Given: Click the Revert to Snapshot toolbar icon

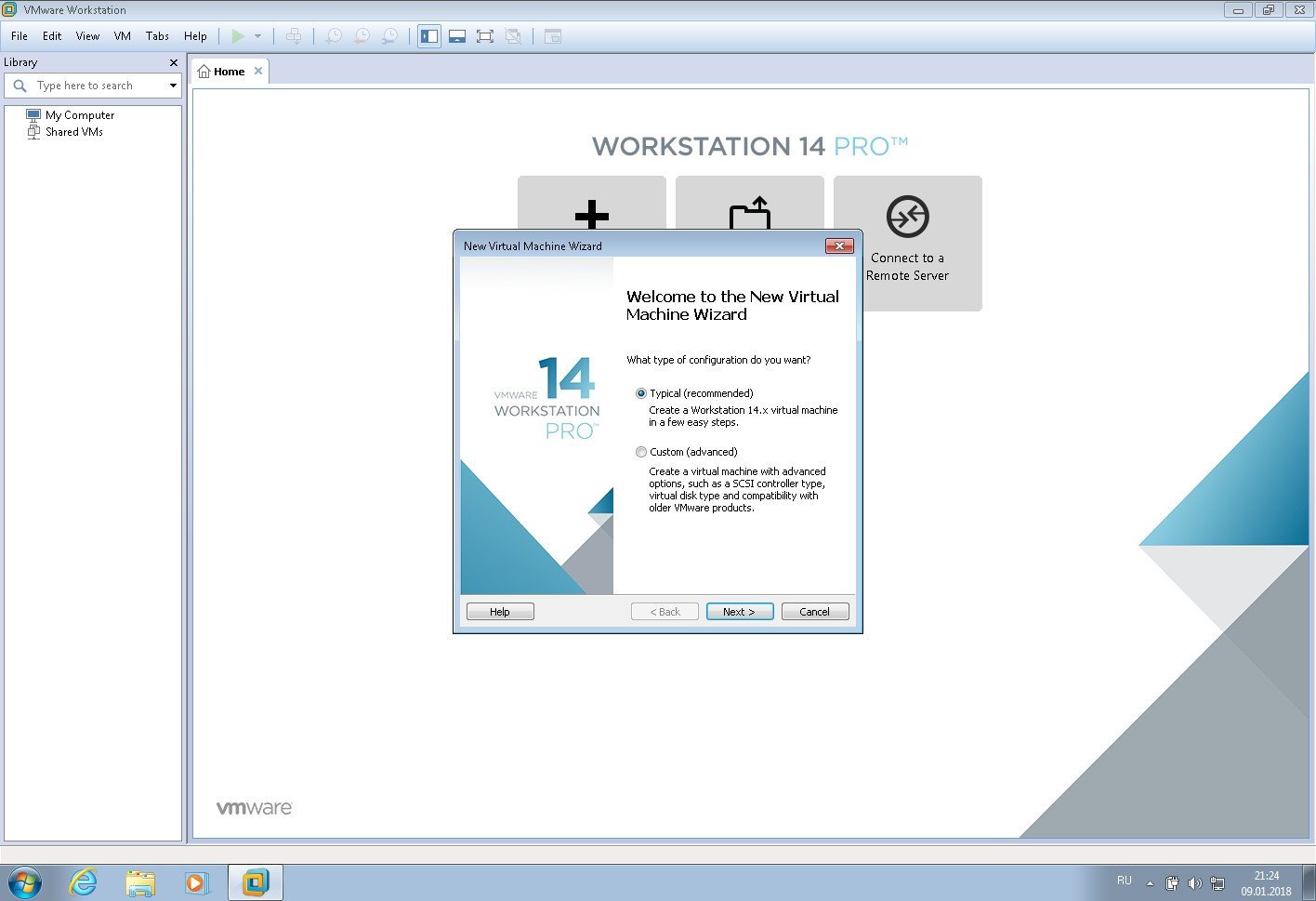Looking at the screenshot, I should (362, 36).
